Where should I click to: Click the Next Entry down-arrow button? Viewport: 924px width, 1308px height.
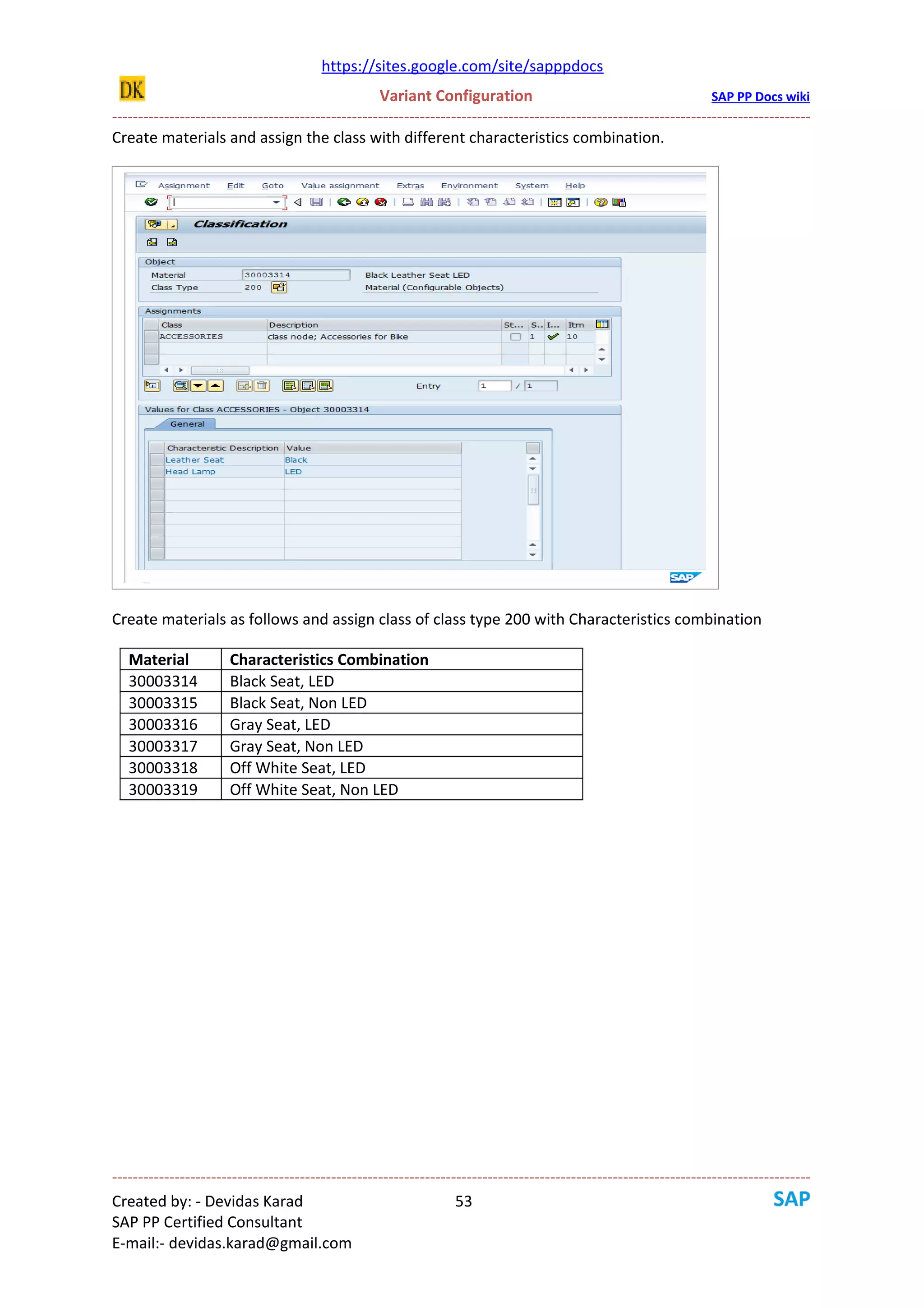(x=198, y=386)
